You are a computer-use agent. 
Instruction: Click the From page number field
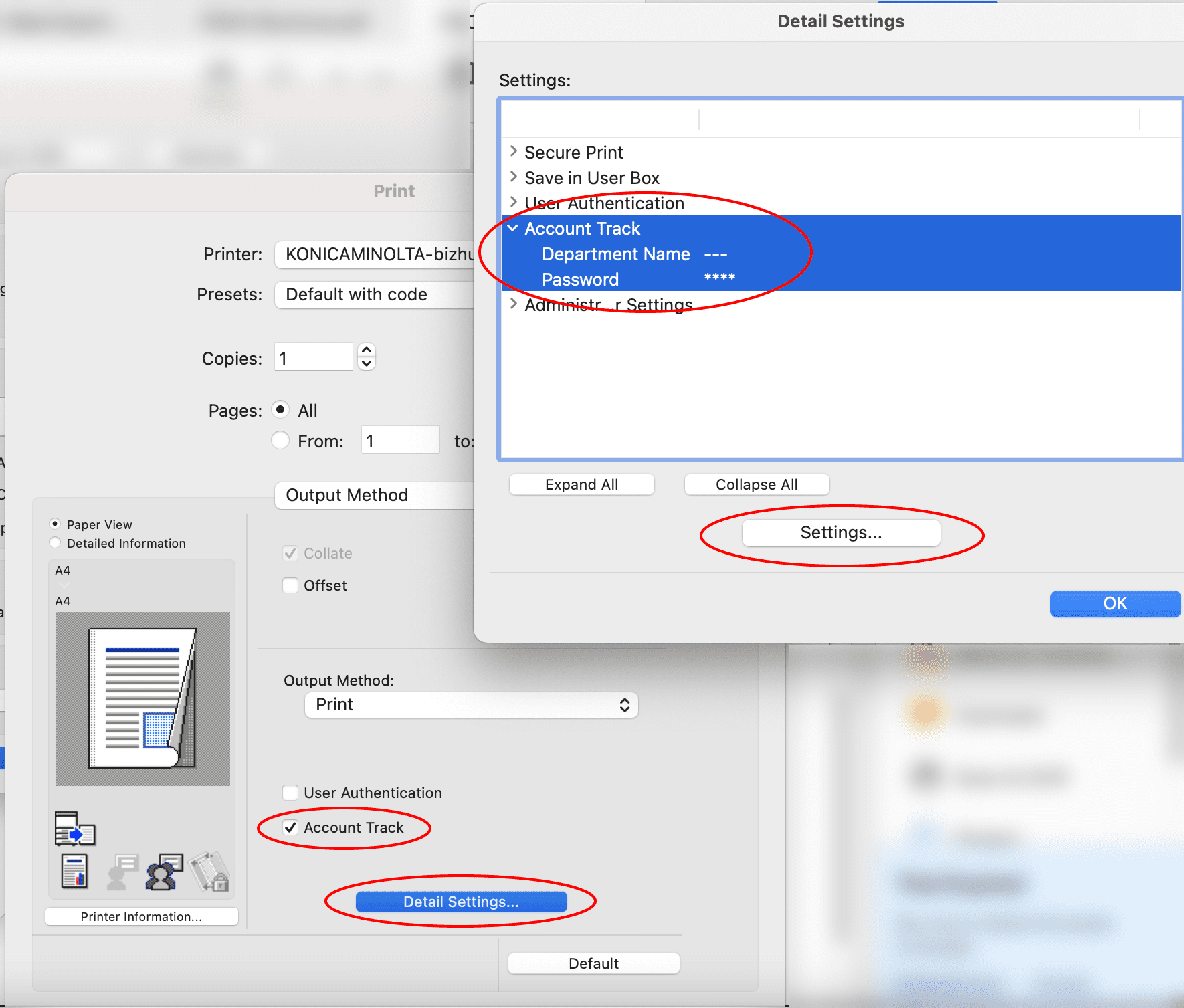coord(400,440)
